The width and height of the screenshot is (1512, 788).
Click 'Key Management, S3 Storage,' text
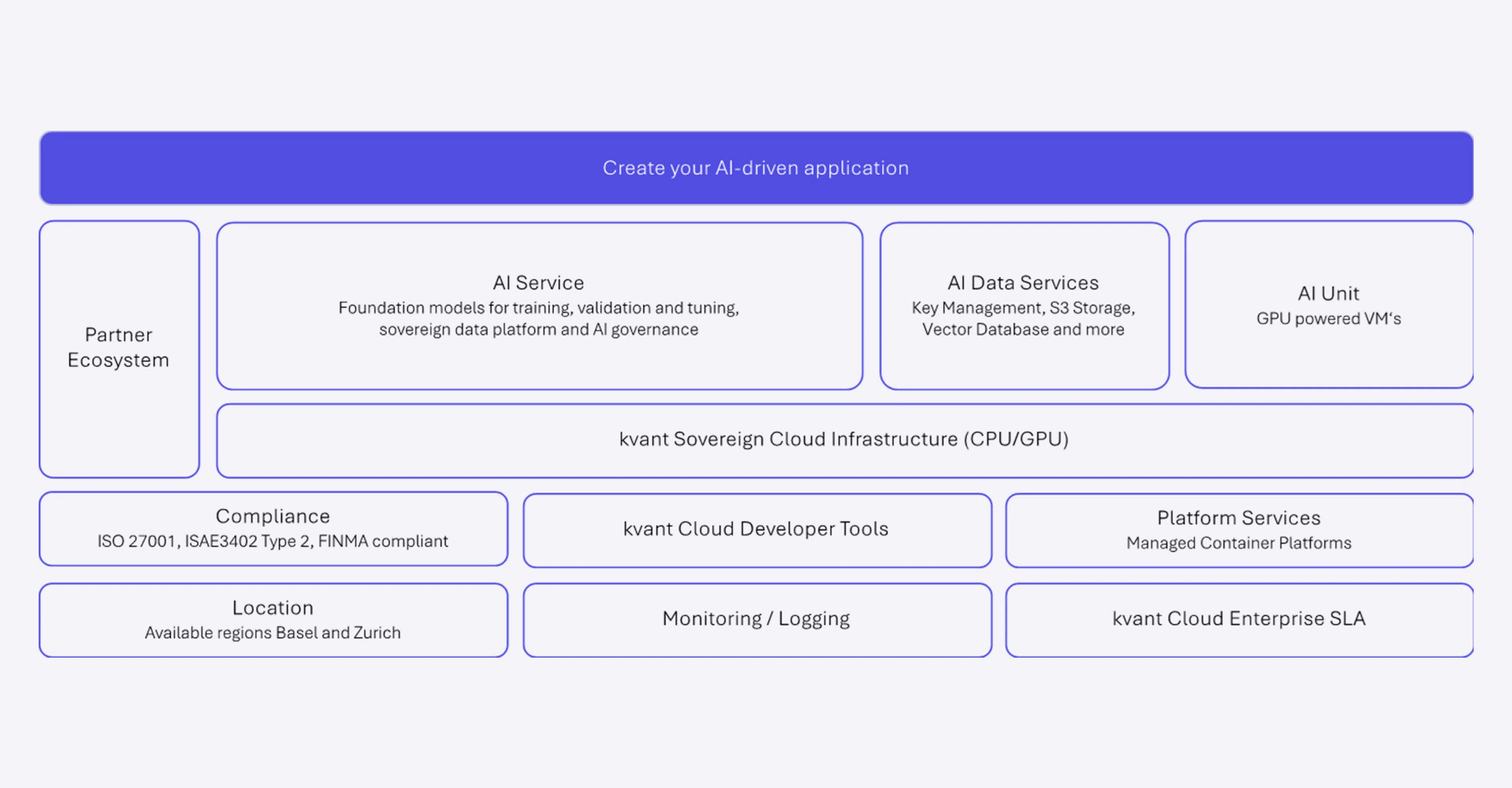click(x=1023, y=308)
